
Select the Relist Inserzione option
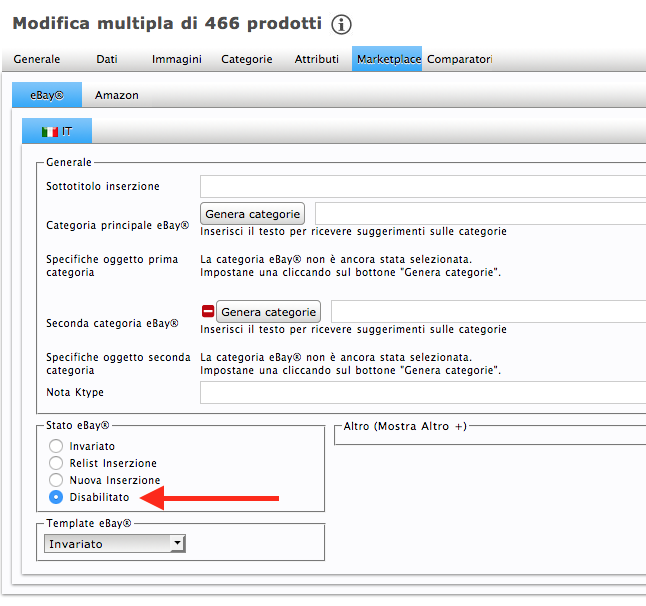coord(56,463)
